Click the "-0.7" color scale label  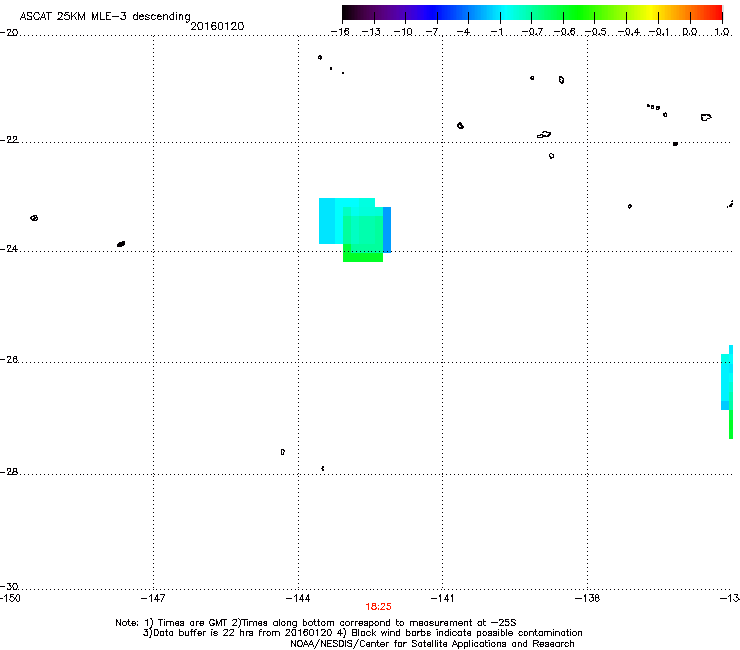532,32
